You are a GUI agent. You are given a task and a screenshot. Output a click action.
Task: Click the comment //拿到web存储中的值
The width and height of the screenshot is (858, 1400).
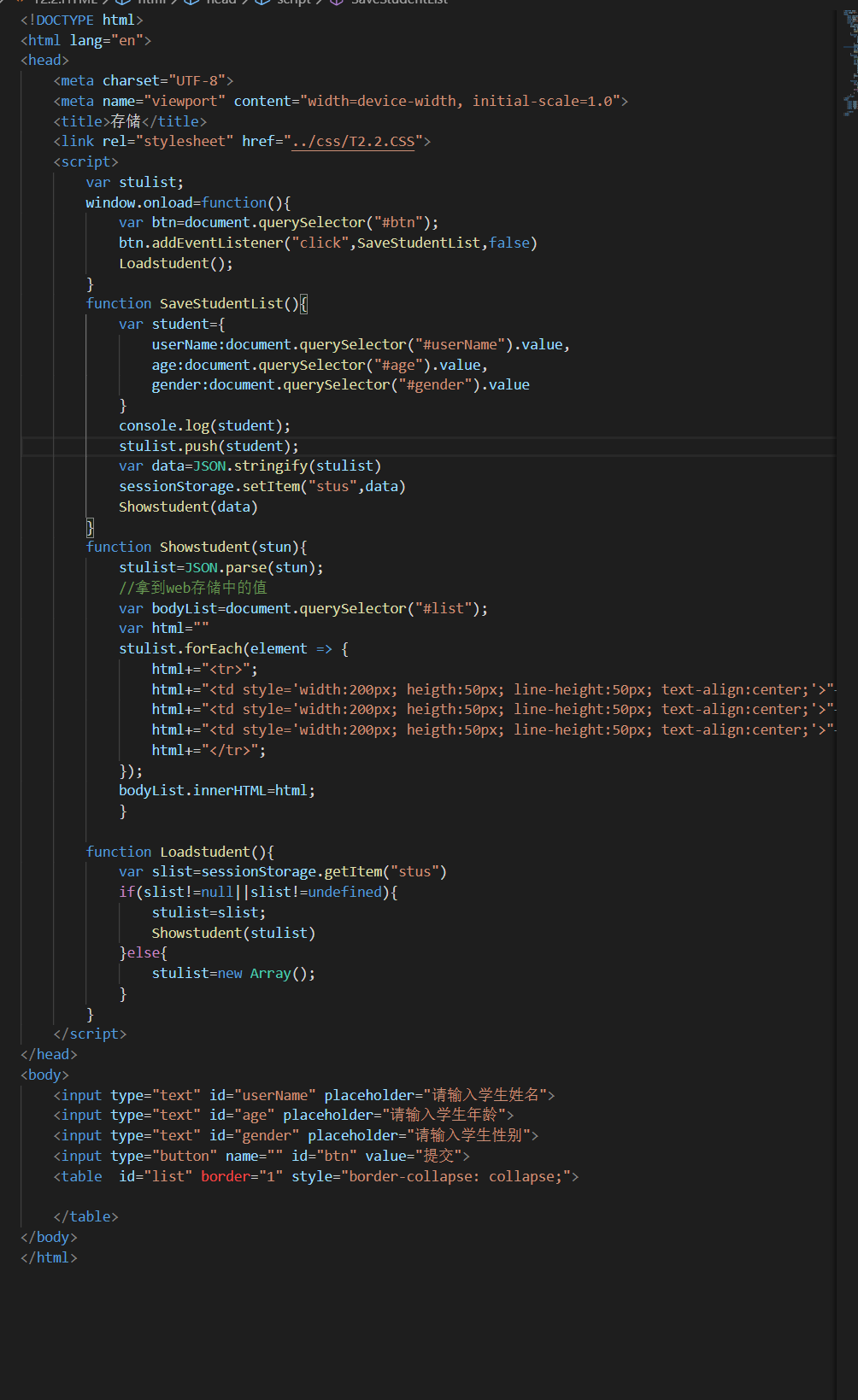point(193,588)
